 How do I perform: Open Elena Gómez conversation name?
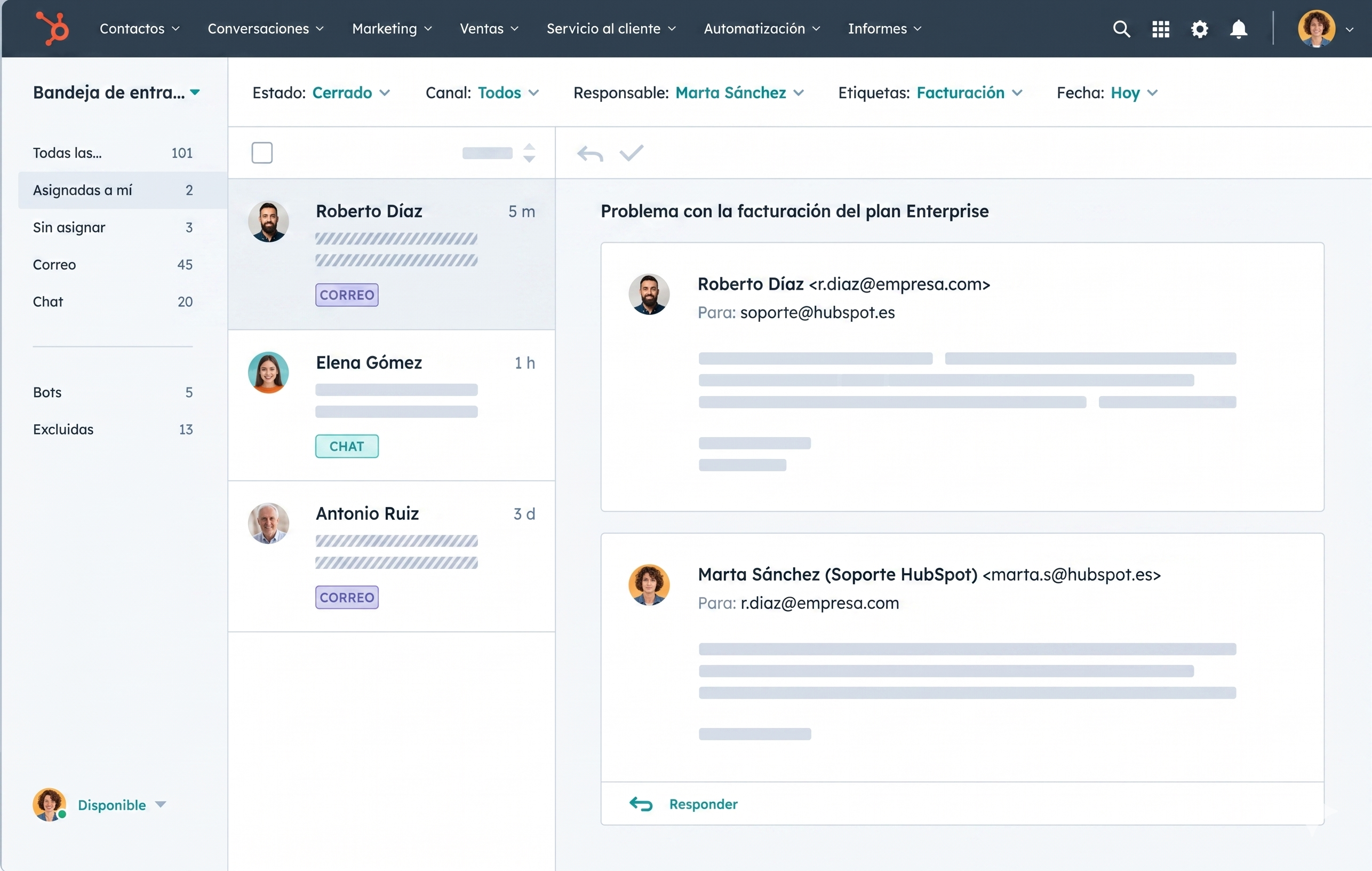click(369, 362)
